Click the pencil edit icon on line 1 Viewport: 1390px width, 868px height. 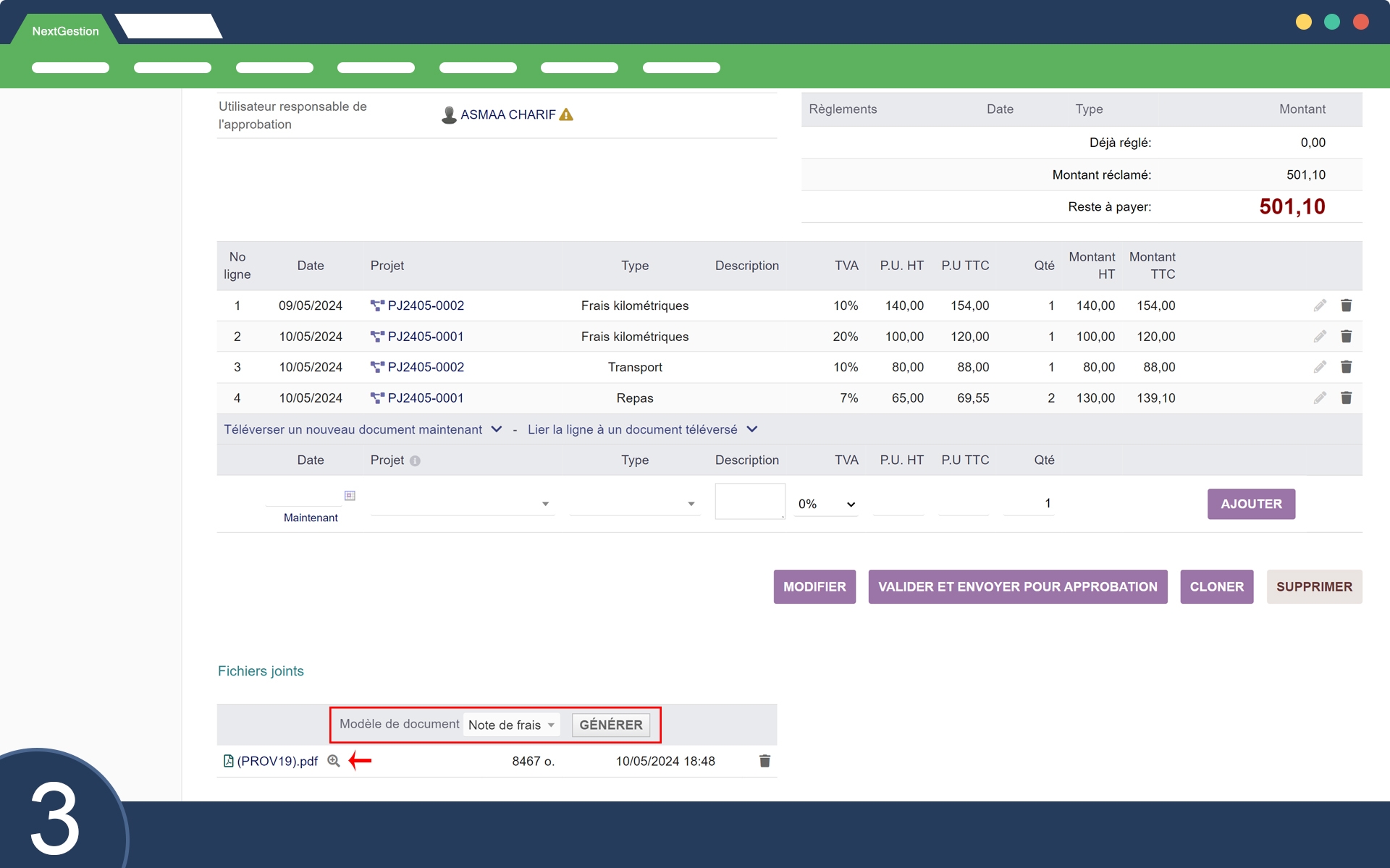tap(1320, 306)
